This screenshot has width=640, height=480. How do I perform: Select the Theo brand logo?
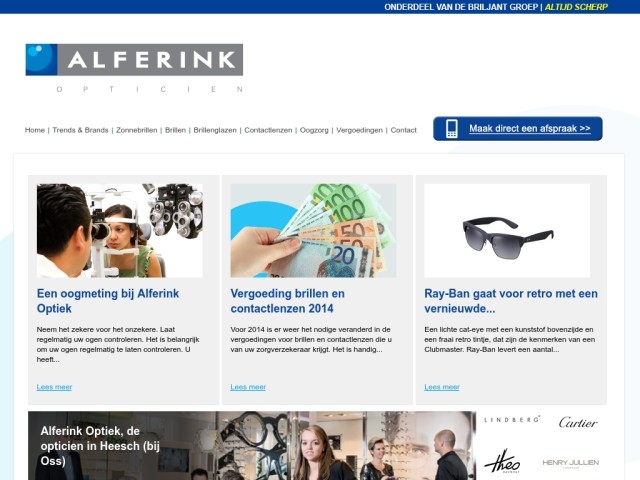[x=502, y=461]
